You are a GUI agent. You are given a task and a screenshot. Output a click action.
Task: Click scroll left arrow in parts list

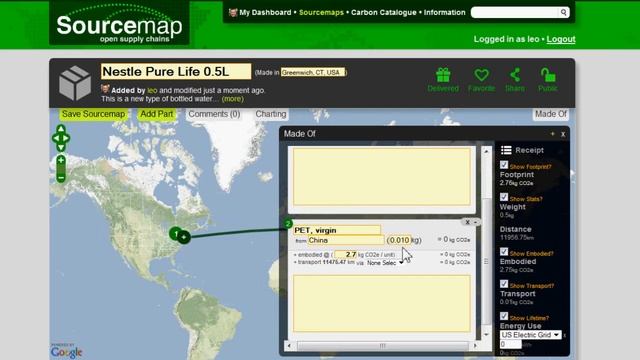(x=289, y=346)
